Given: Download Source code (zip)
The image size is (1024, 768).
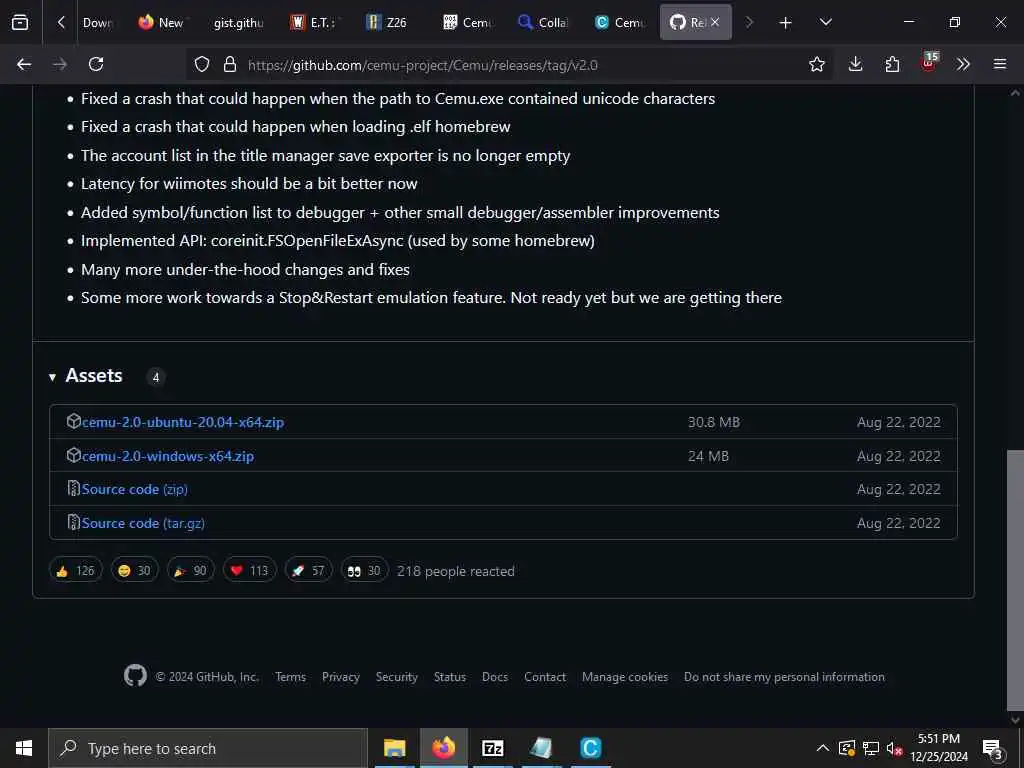Looking at the screenshot, I should pos(135,489).
